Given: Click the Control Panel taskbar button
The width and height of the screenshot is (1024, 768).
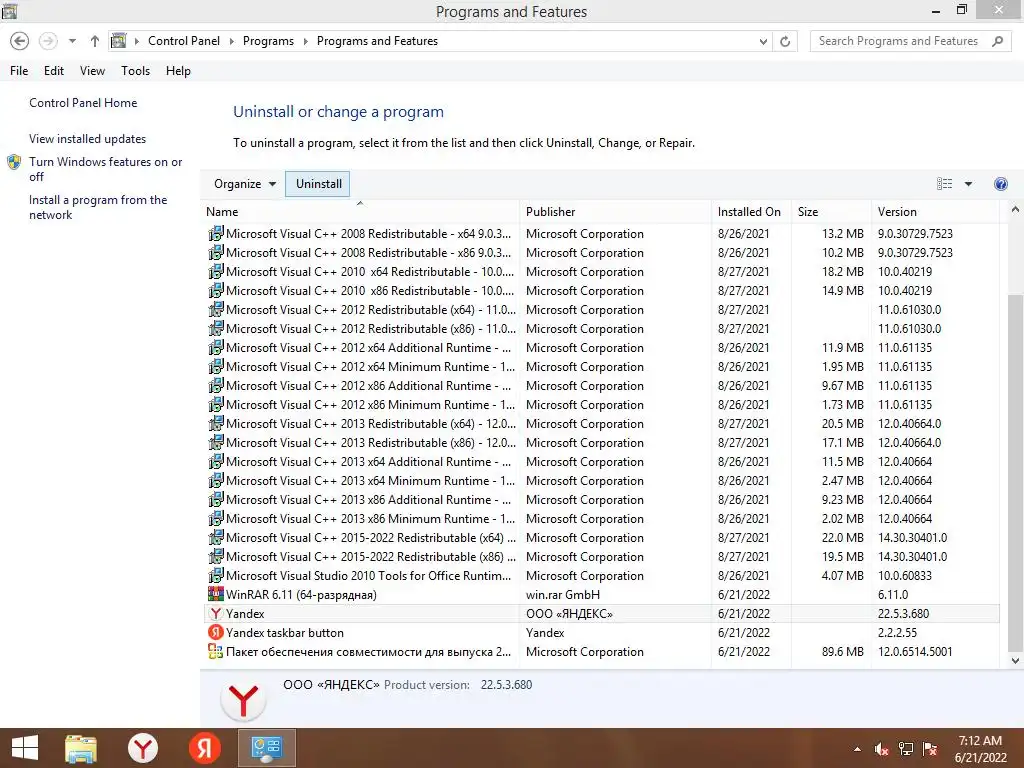Looking at the screenshot, I should 266,748.
